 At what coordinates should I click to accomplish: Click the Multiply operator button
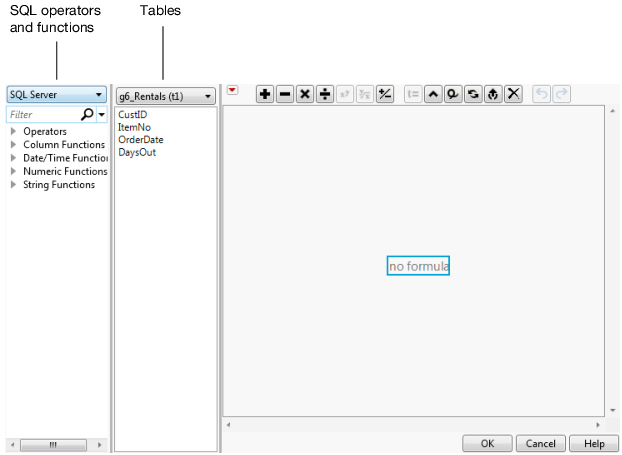305,94
